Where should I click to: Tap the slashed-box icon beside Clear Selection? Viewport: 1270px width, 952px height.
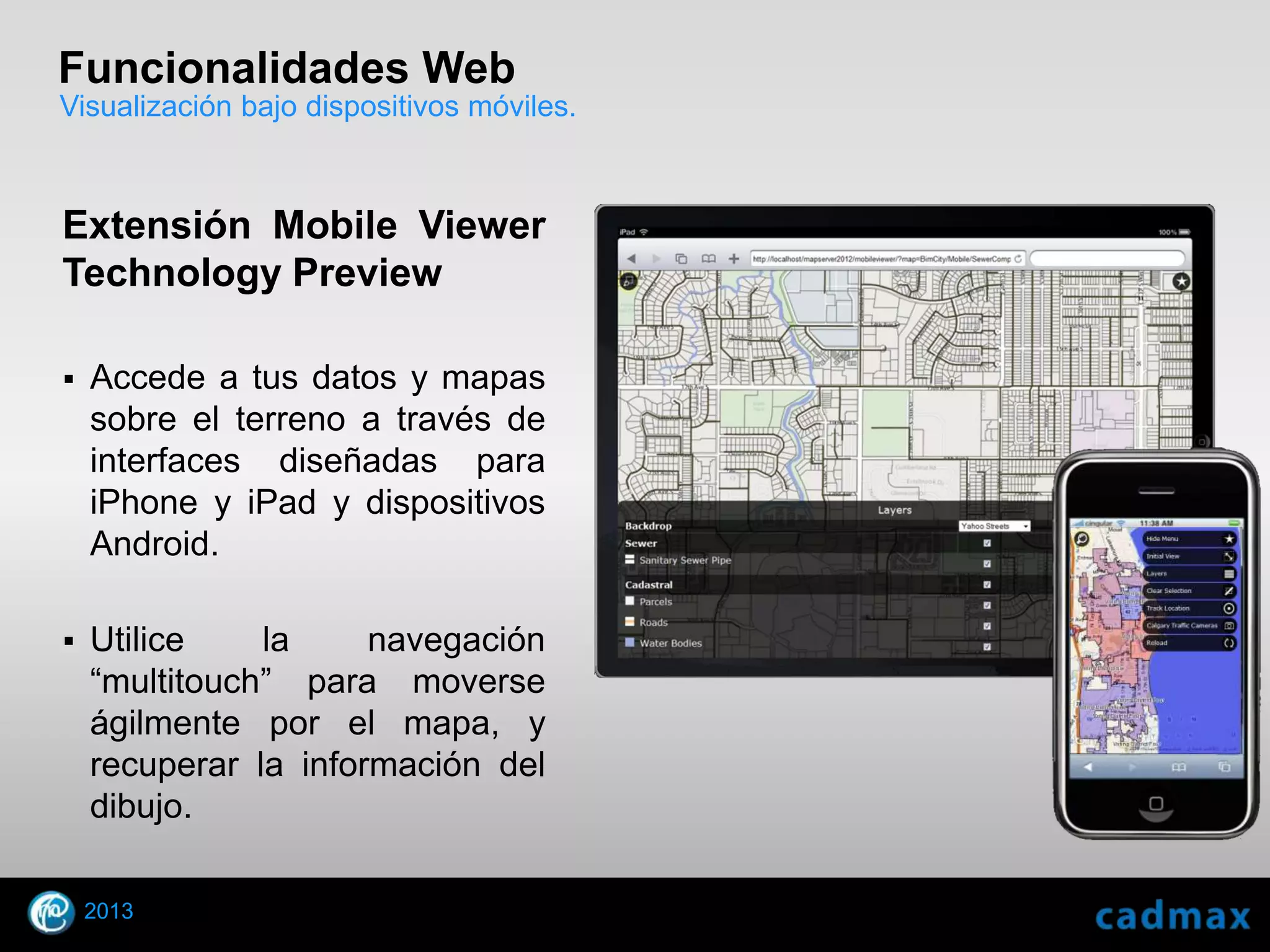pyautogui.click(x=1229, y=591)
